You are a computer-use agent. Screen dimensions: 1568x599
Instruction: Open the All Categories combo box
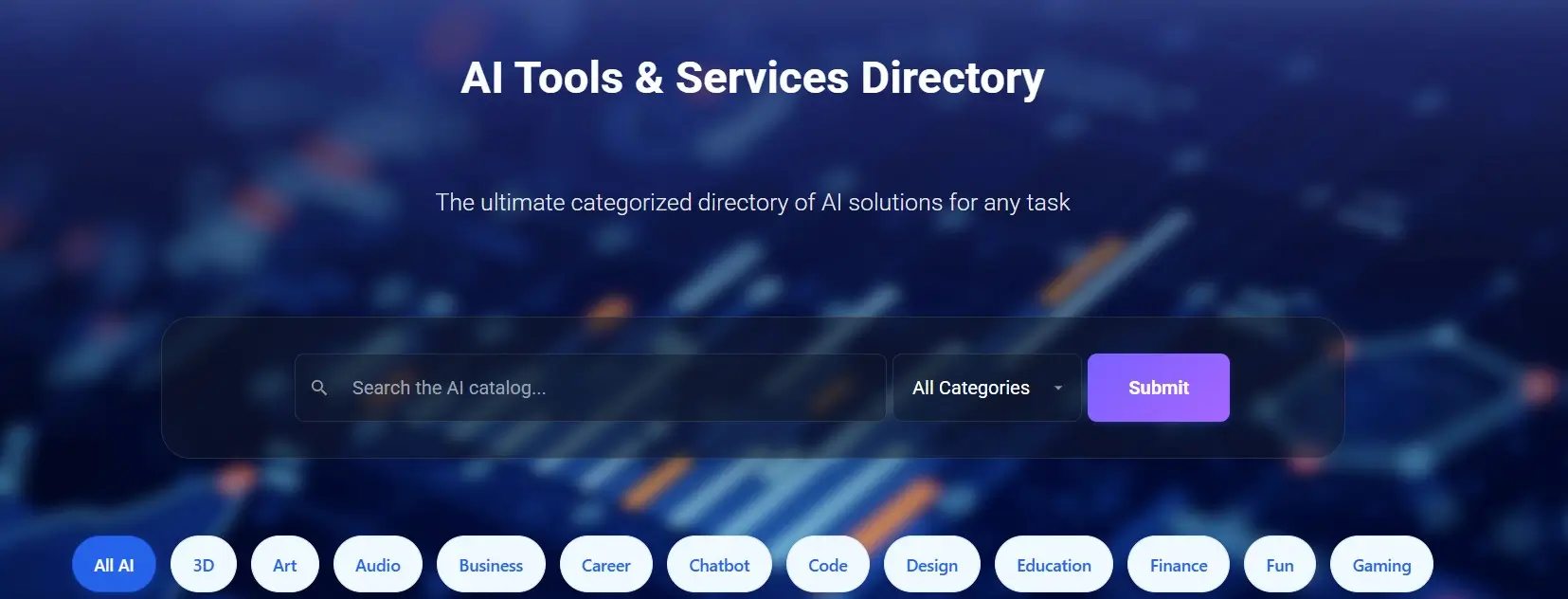pyautogui.click(x=987, y=388)
